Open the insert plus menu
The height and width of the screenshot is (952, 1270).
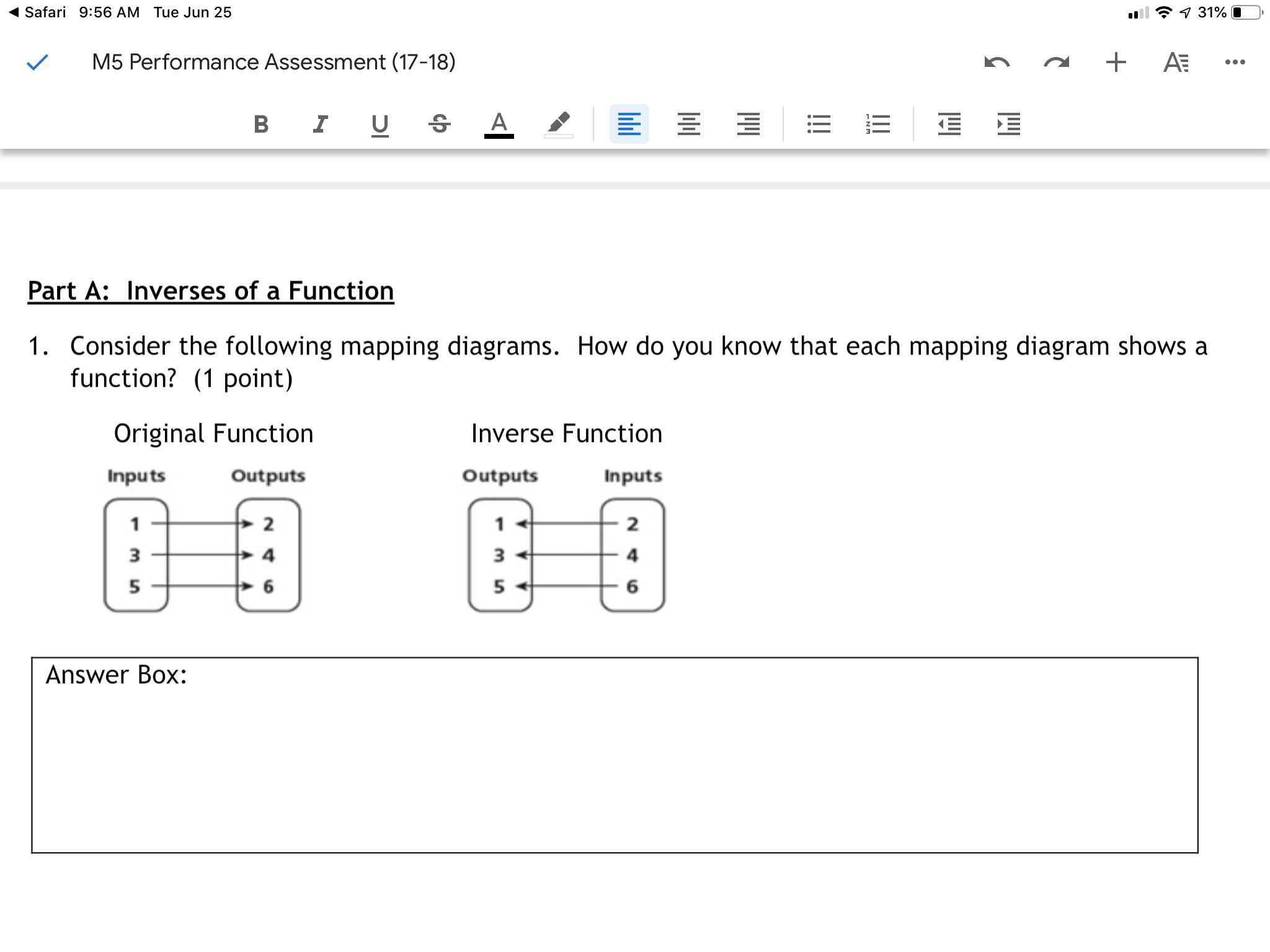(x=1116, y=62)
